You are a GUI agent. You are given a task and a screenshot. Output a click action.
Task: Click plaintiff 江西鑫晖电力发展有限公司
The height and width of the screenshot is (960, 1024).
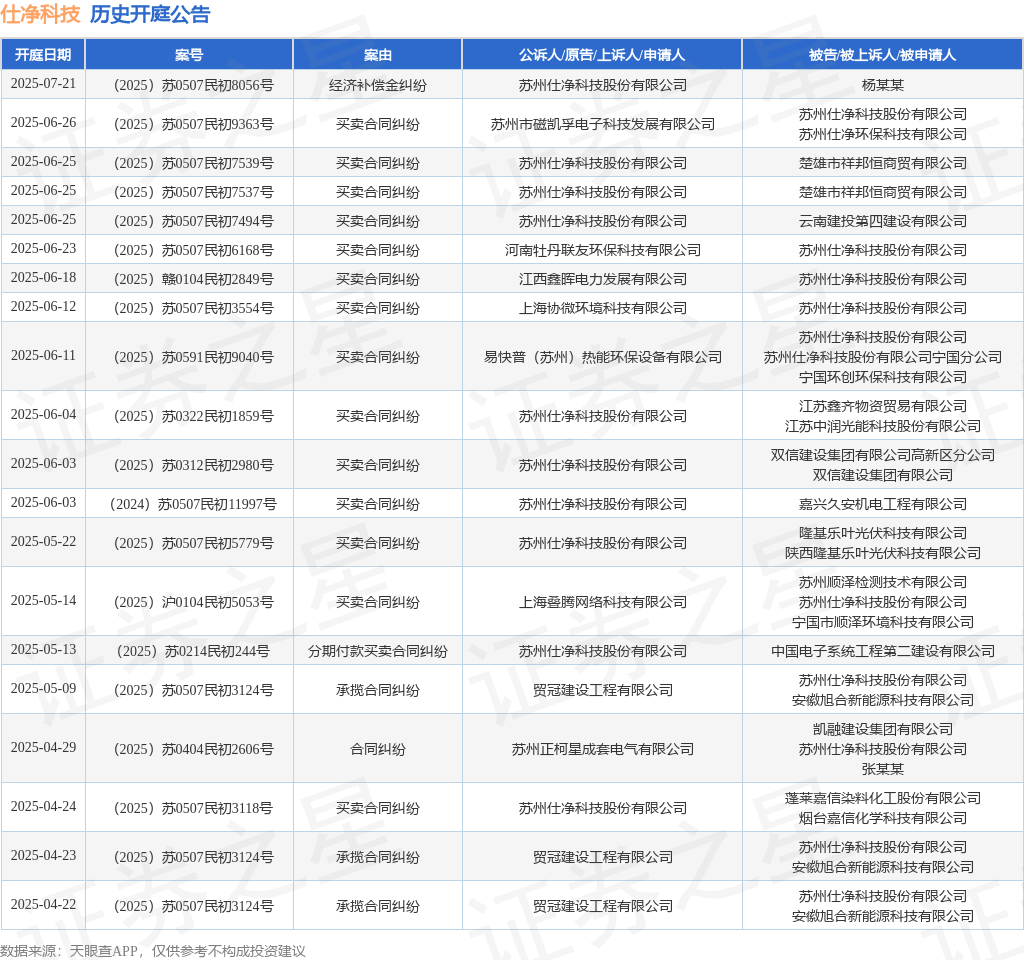point(602,279)
